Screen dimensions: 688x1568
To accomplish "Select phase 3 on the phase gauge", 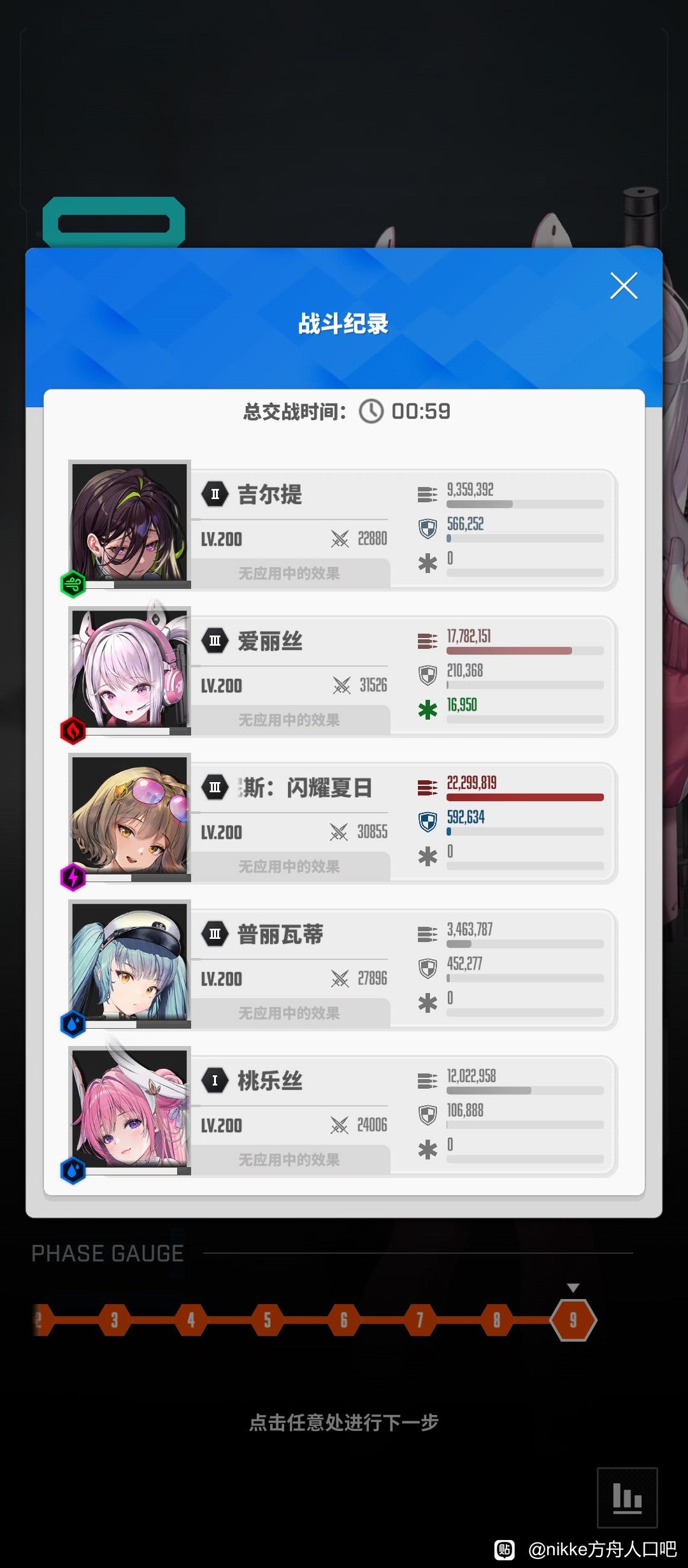I will pyautogui.click(x=114, y=1319).
